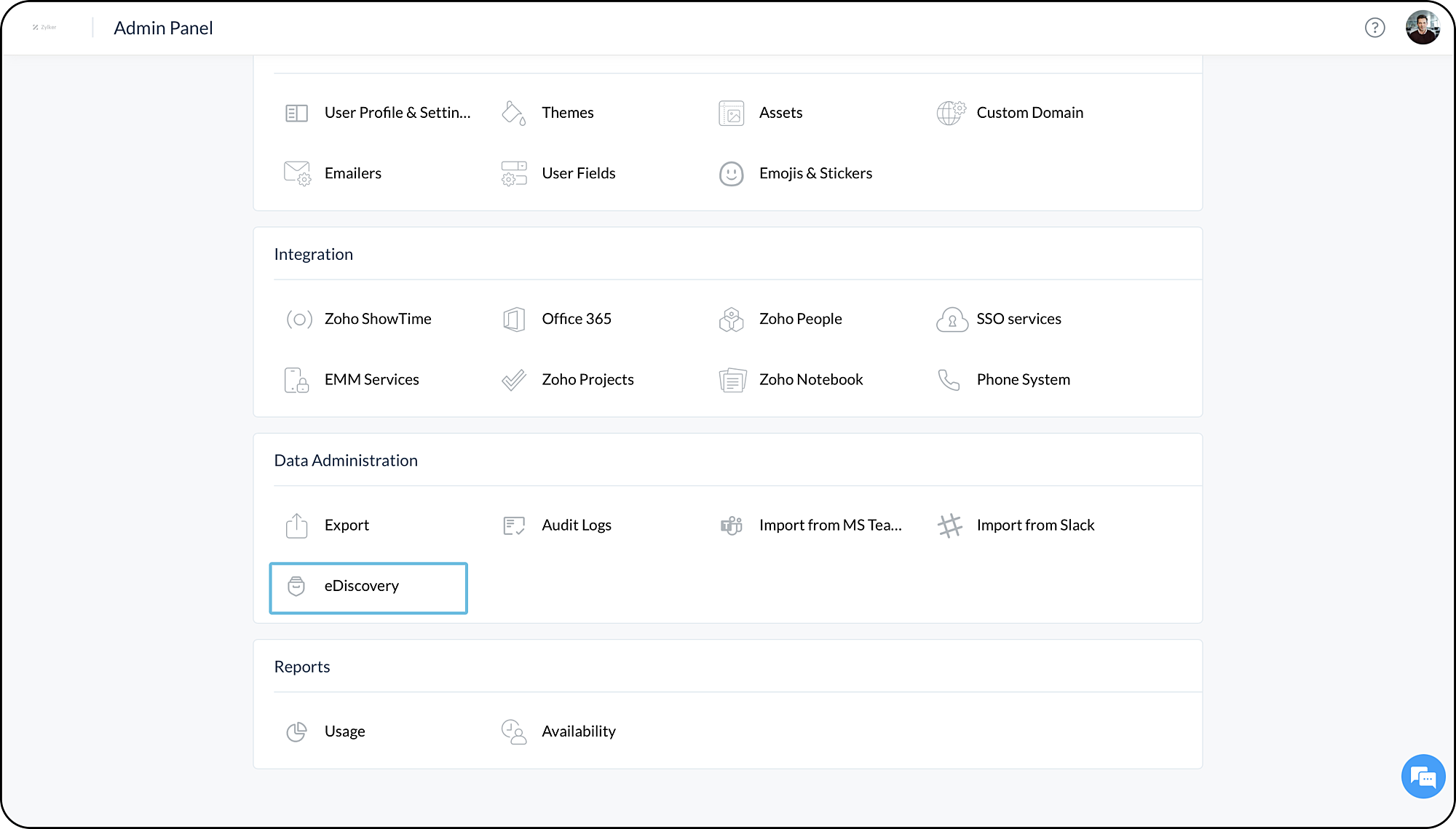
Task: Open the Zoho Projects label
Action: point(587,380)
